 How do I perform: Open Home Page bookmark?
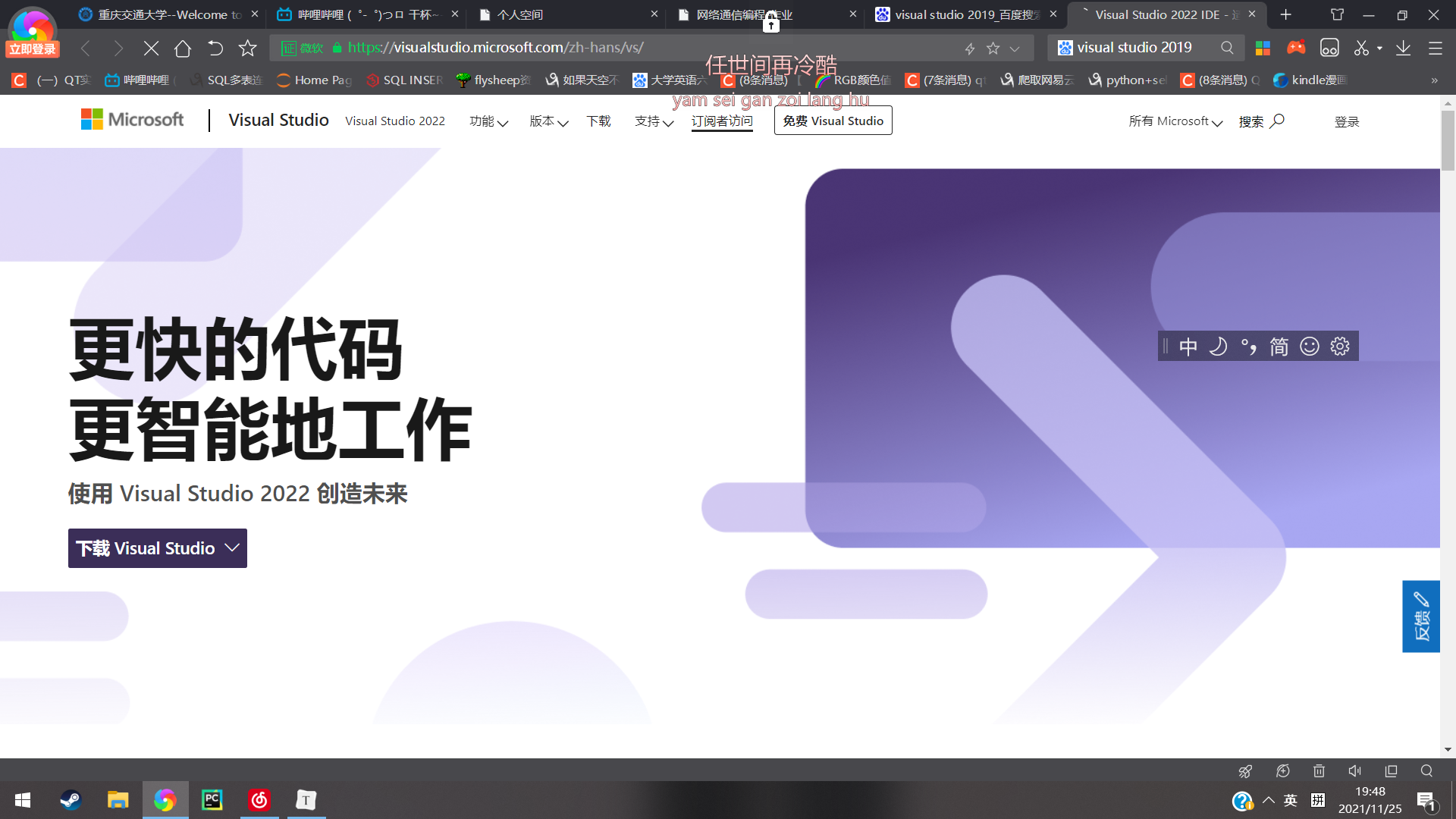[x=315, y=80]
